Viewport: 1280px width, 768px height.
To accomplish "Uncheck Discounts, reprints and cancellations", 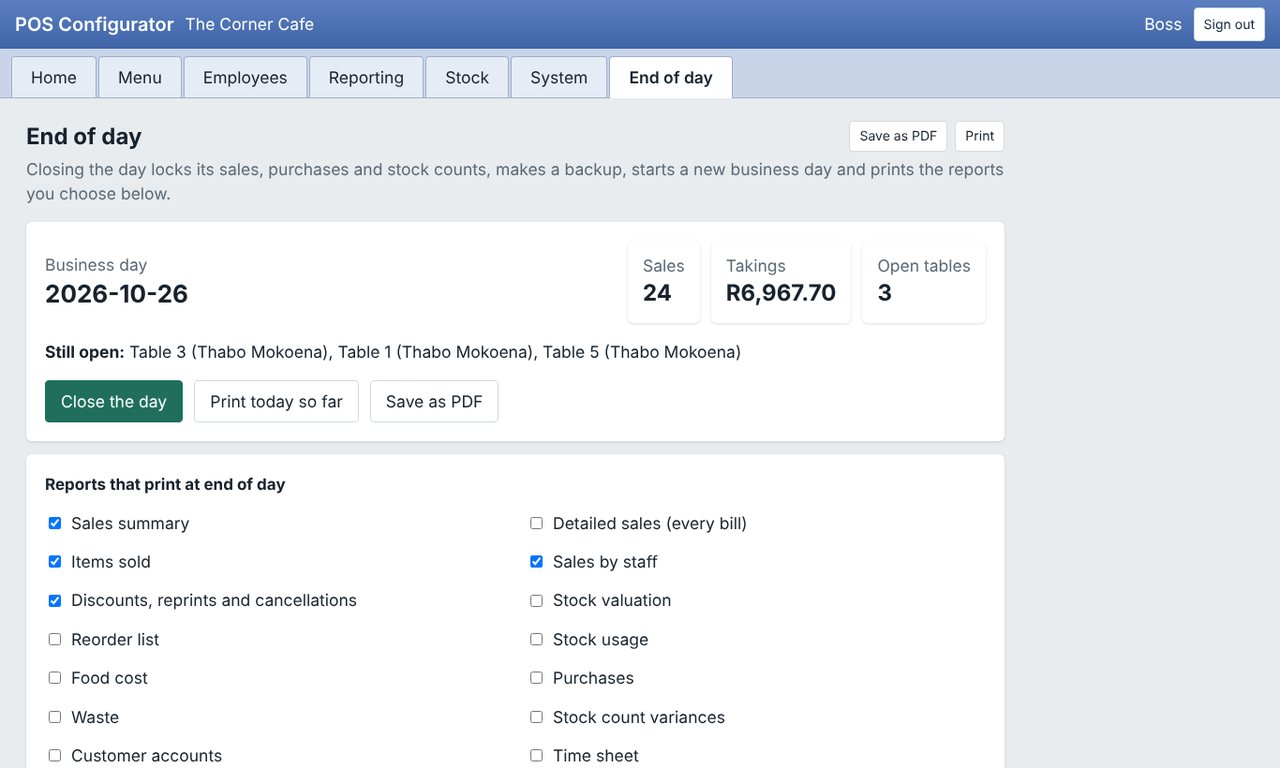I will 55,601.
